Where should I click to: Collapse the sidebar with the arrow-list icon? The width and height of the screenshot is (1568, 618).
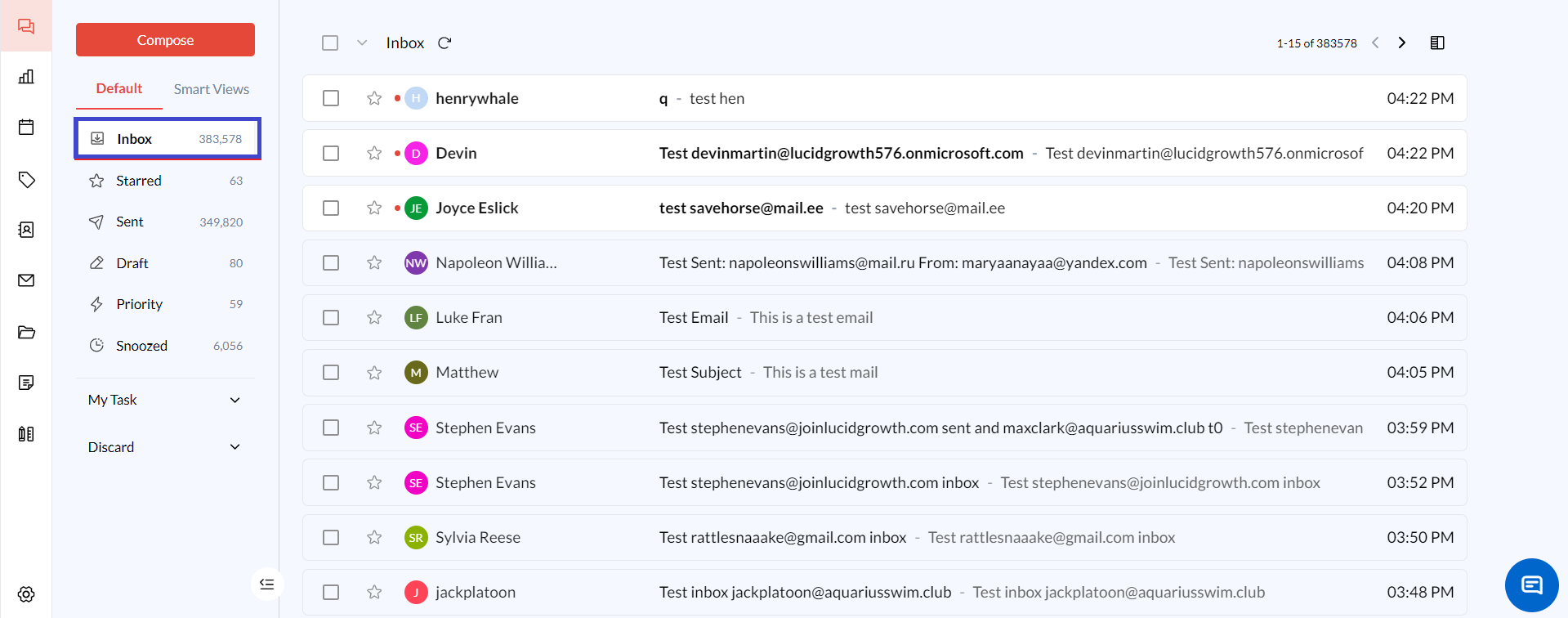click(267, 584)
